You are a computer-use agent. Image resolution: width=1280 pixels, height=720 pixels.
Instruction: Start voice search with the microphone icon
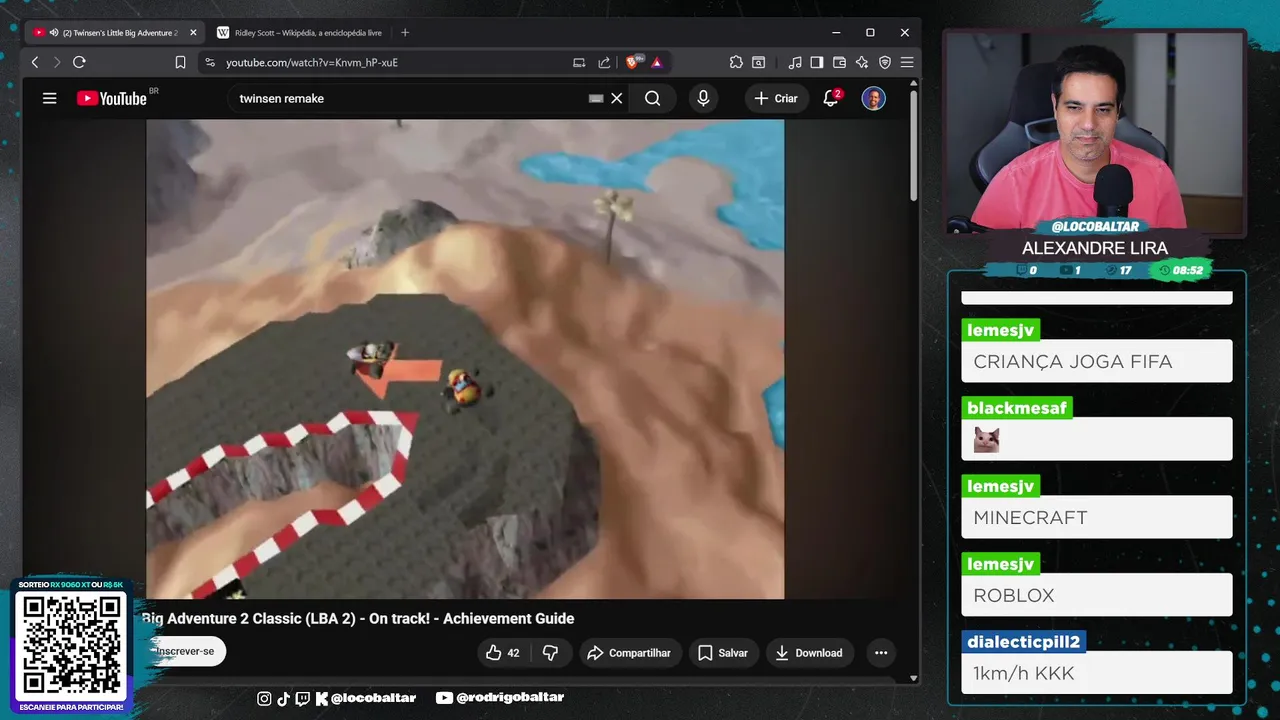[703, 98]
